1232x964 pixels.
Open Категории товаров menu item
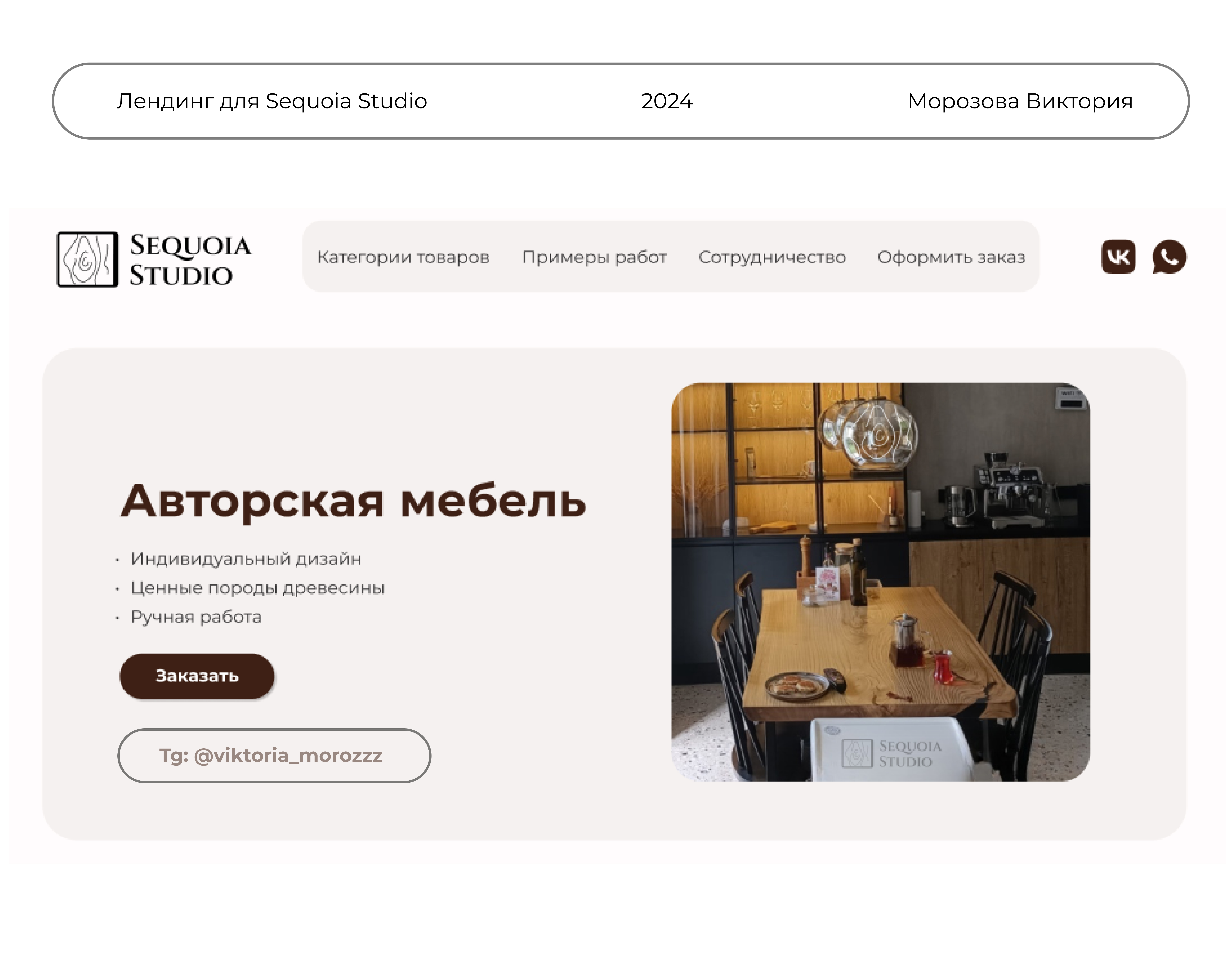click(403, 257)
